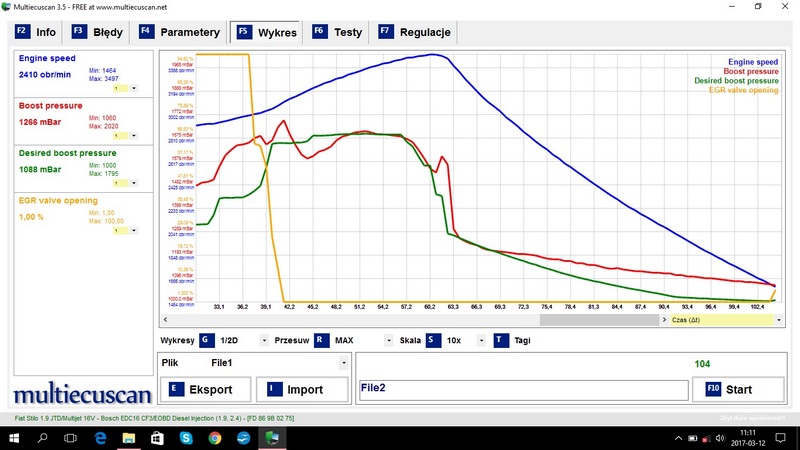
Task: Click the F10 icon beside Start
Action: (713, 389)
